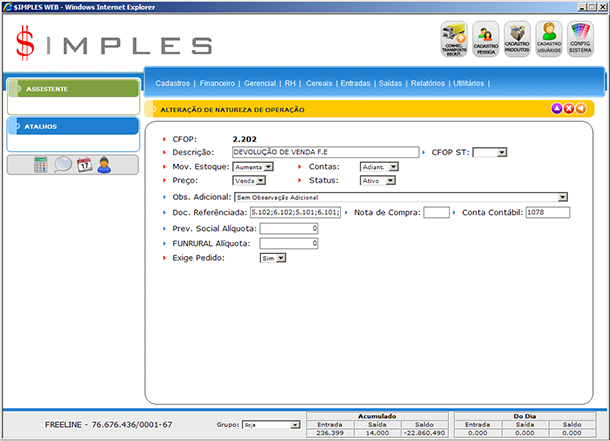Image resolution: width=610 pixels, height=441 pixels.
Task: Click the user shortcut icon in sidebar
Action: point(104,165)
